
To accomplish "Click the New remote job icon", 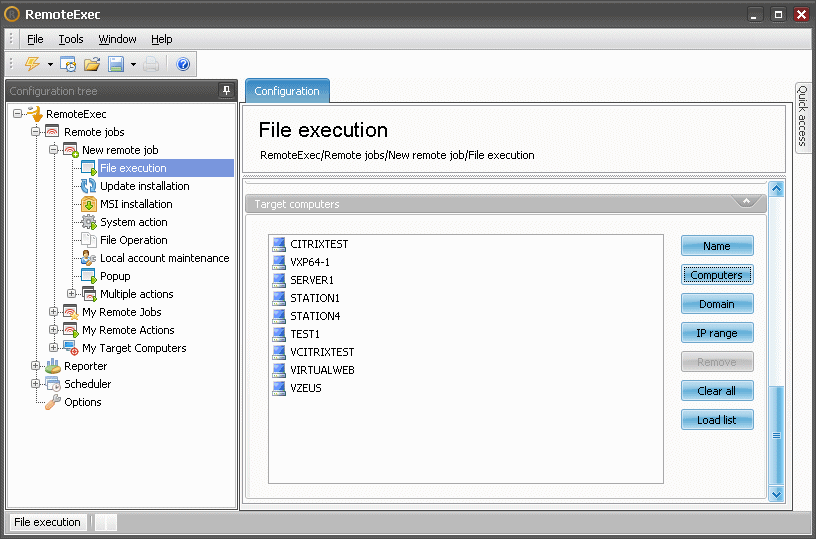I will click(x=71, y=150).
